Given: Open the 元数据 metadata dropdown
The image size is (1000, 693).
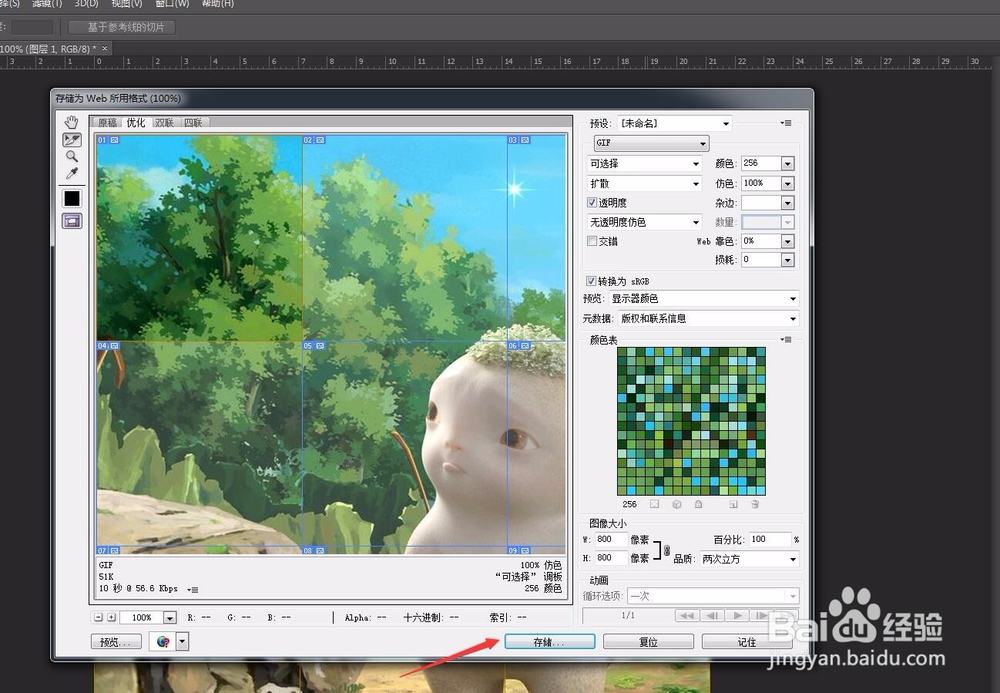Looking at the screenshot, I should coord(709,318).
